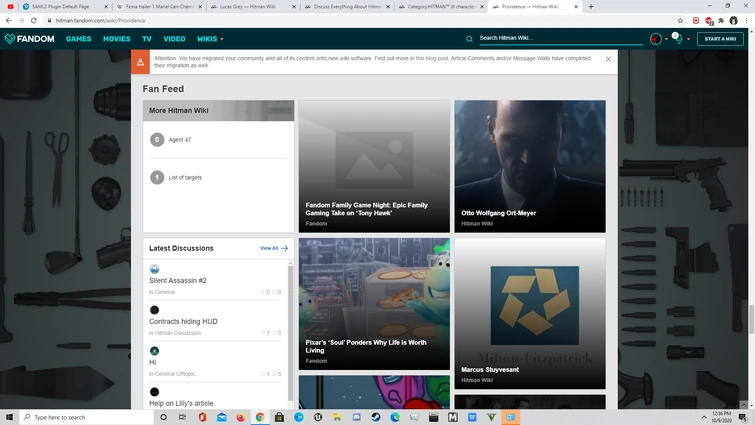Click Windows taskbar search box
The height and width of the screenshot is (425, 755).
coord(86,417)
